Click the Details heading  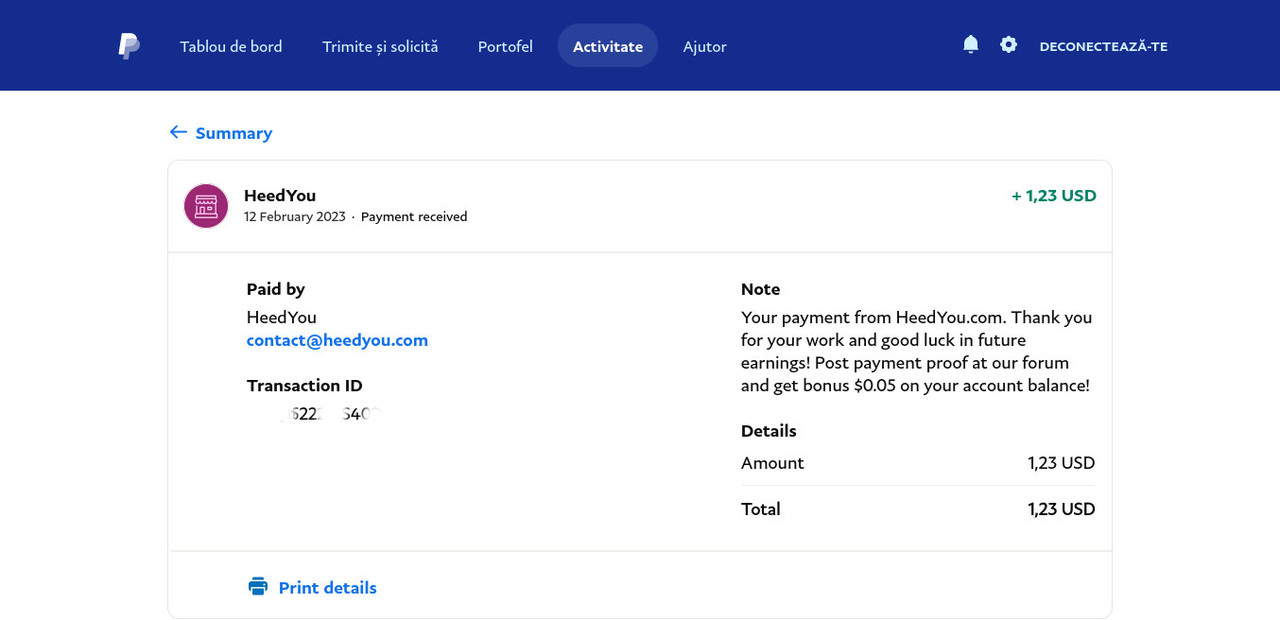click(x=769, y=431)
